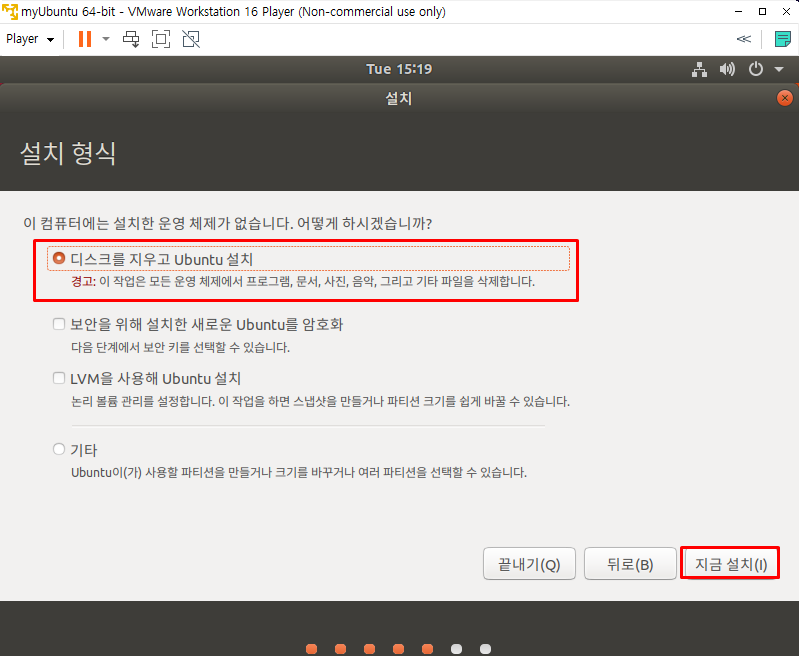This screenshot has width=799, height=656.
Task: Enter full screen mode icon
Action: (161, 39)
